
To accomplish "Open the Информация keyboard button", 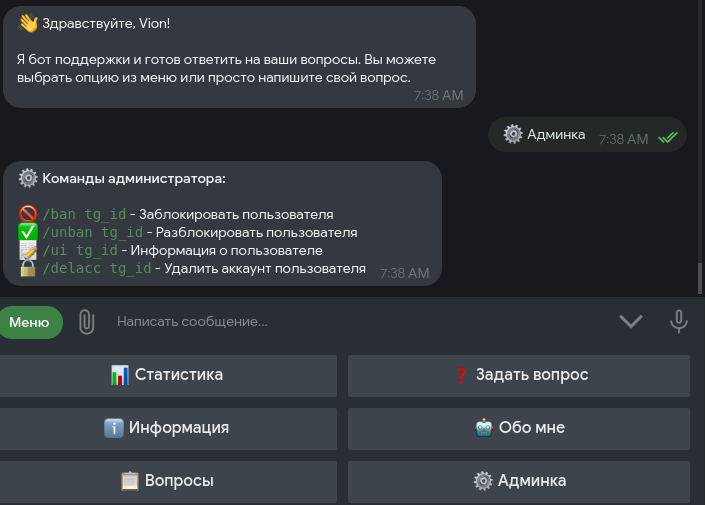I will tap(168, 429).
